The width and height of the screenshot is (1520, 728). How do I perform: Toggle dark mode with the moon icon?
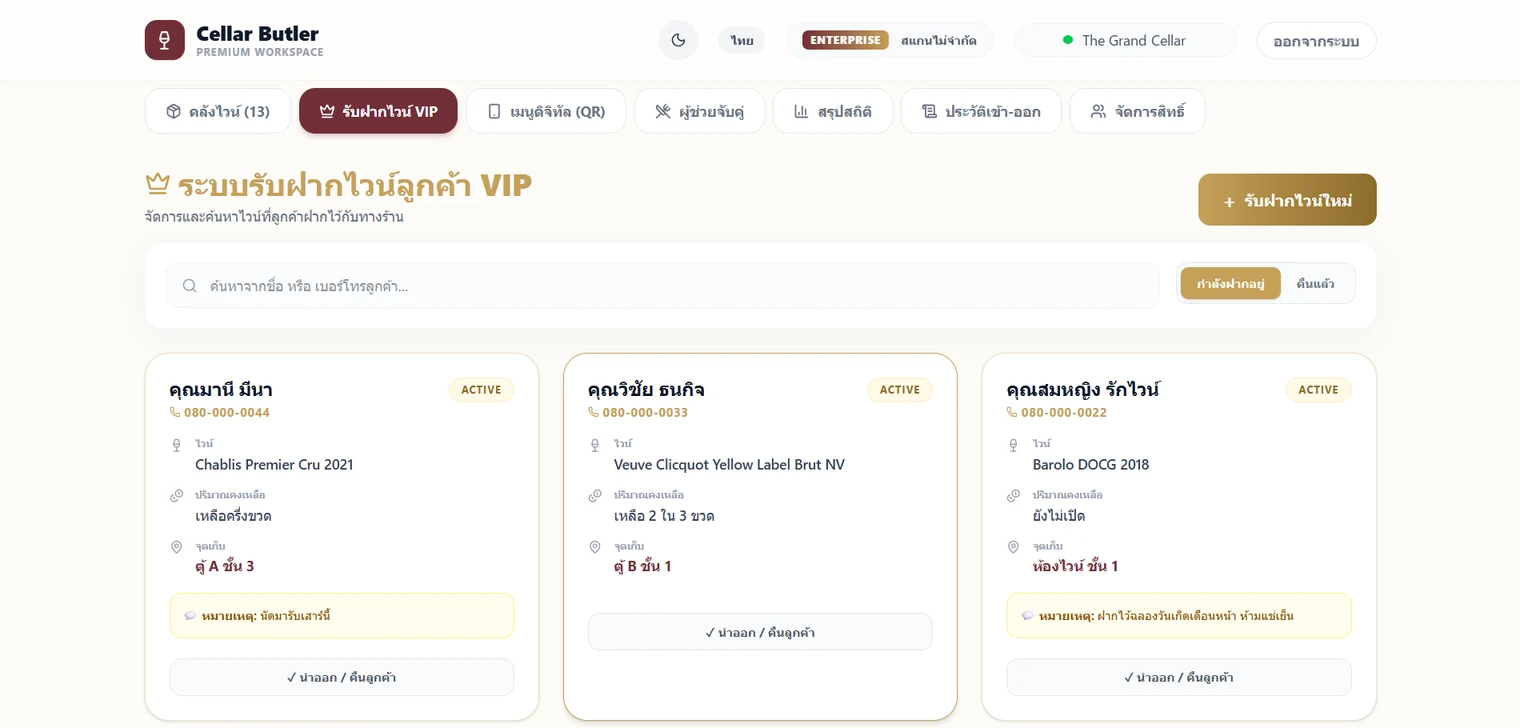[x=678, y=40]
